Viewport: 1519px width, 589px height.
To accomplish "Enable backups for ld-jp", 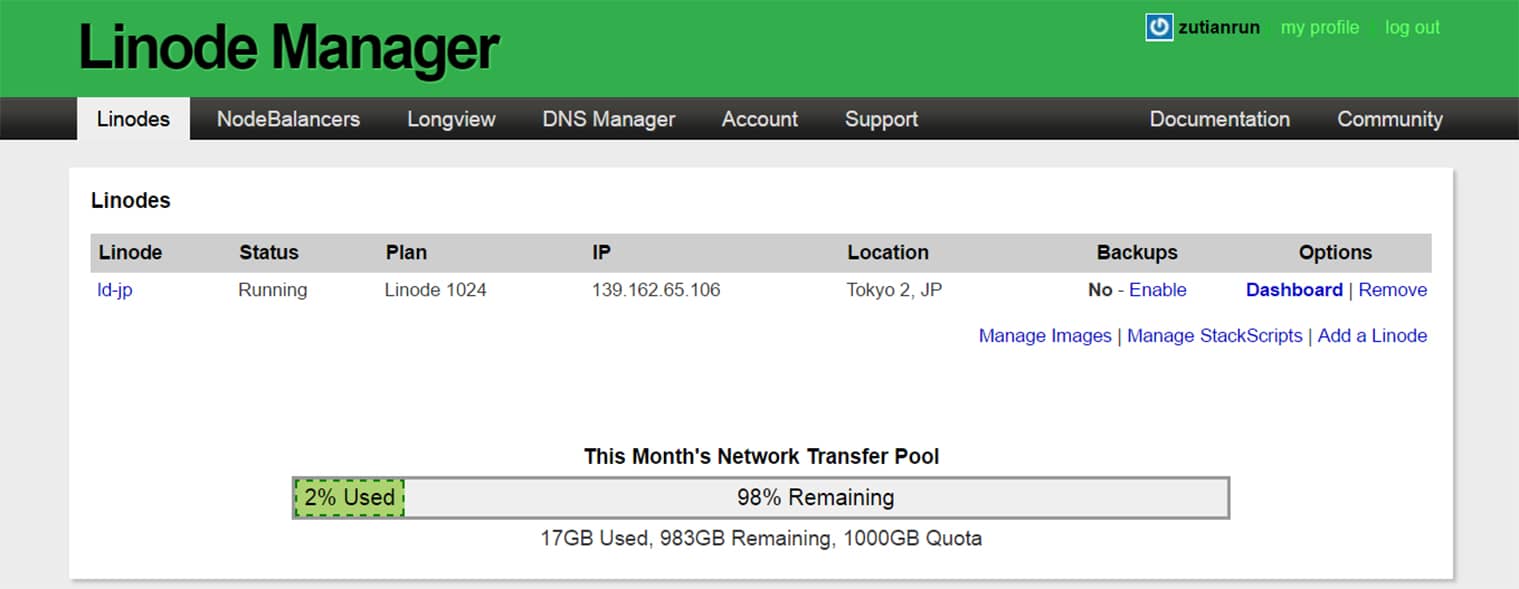I will coord(1158,290).
